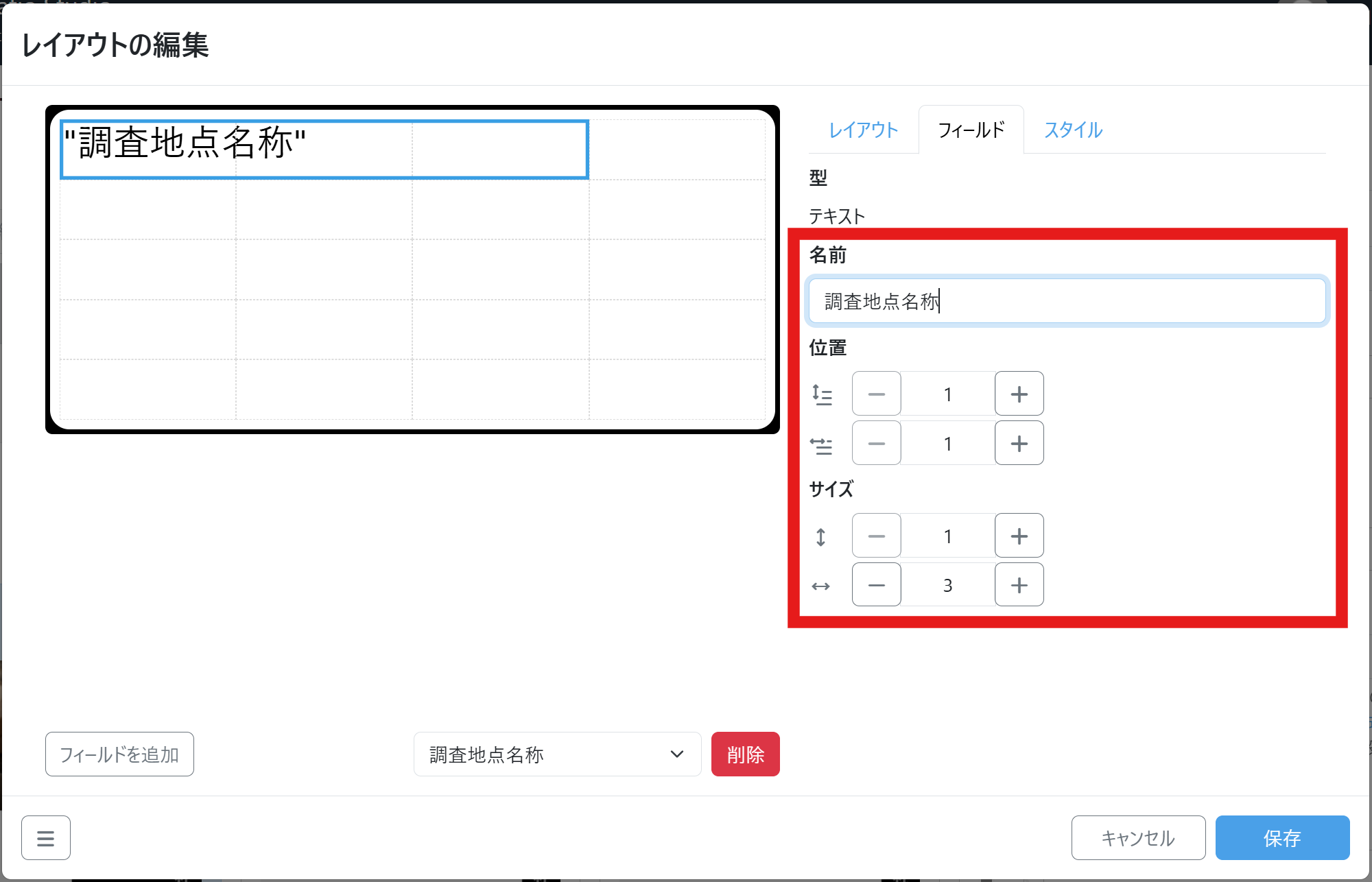Screen dimensions: 1372x882
Task: Switch to the レイアウト tab
Action: (x=863, y=130)
